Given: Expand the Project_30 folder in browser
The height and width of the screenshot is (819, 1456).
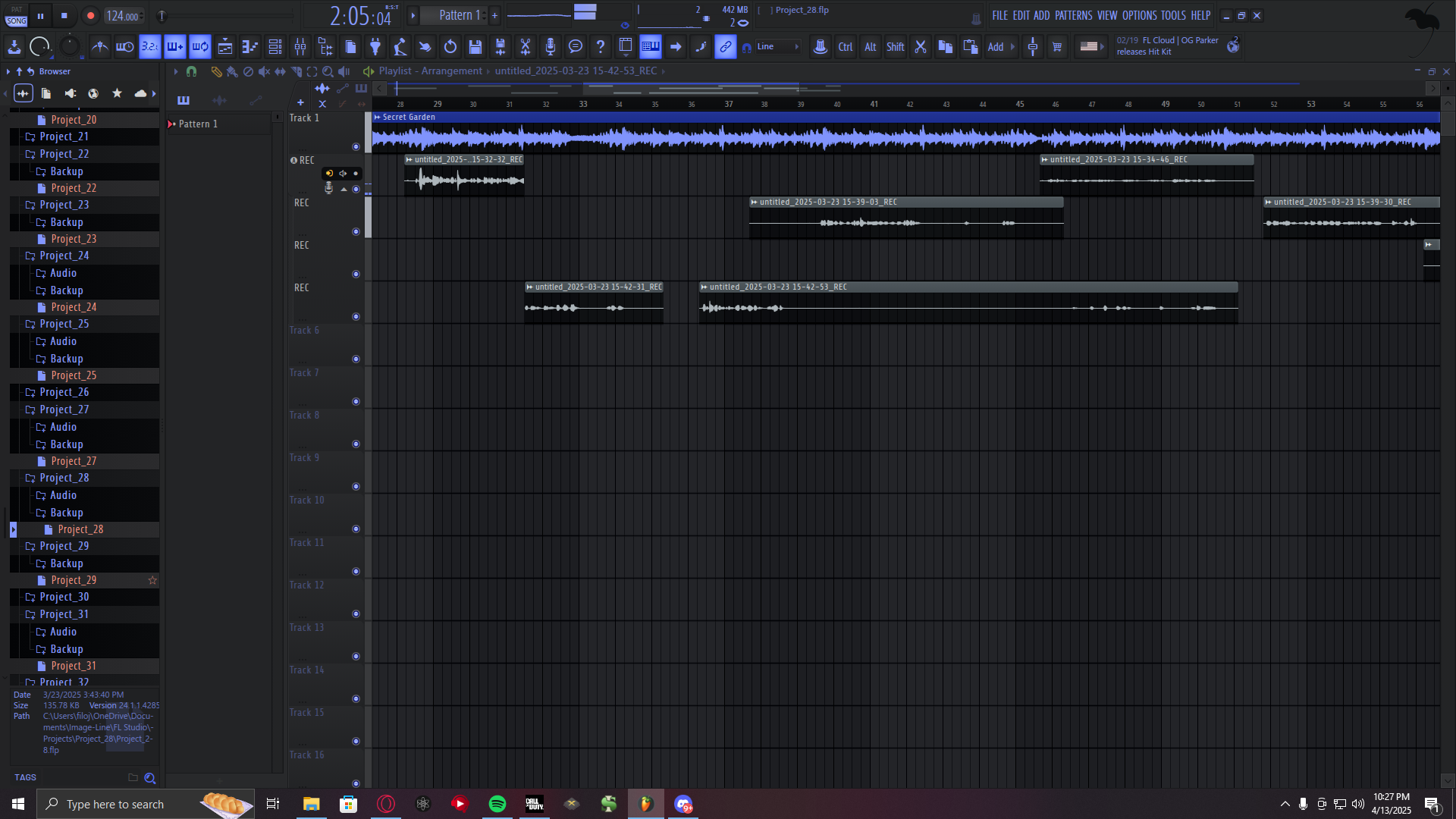Looking at the screenshot, I should pyautogui.click(x=64, y=597).
